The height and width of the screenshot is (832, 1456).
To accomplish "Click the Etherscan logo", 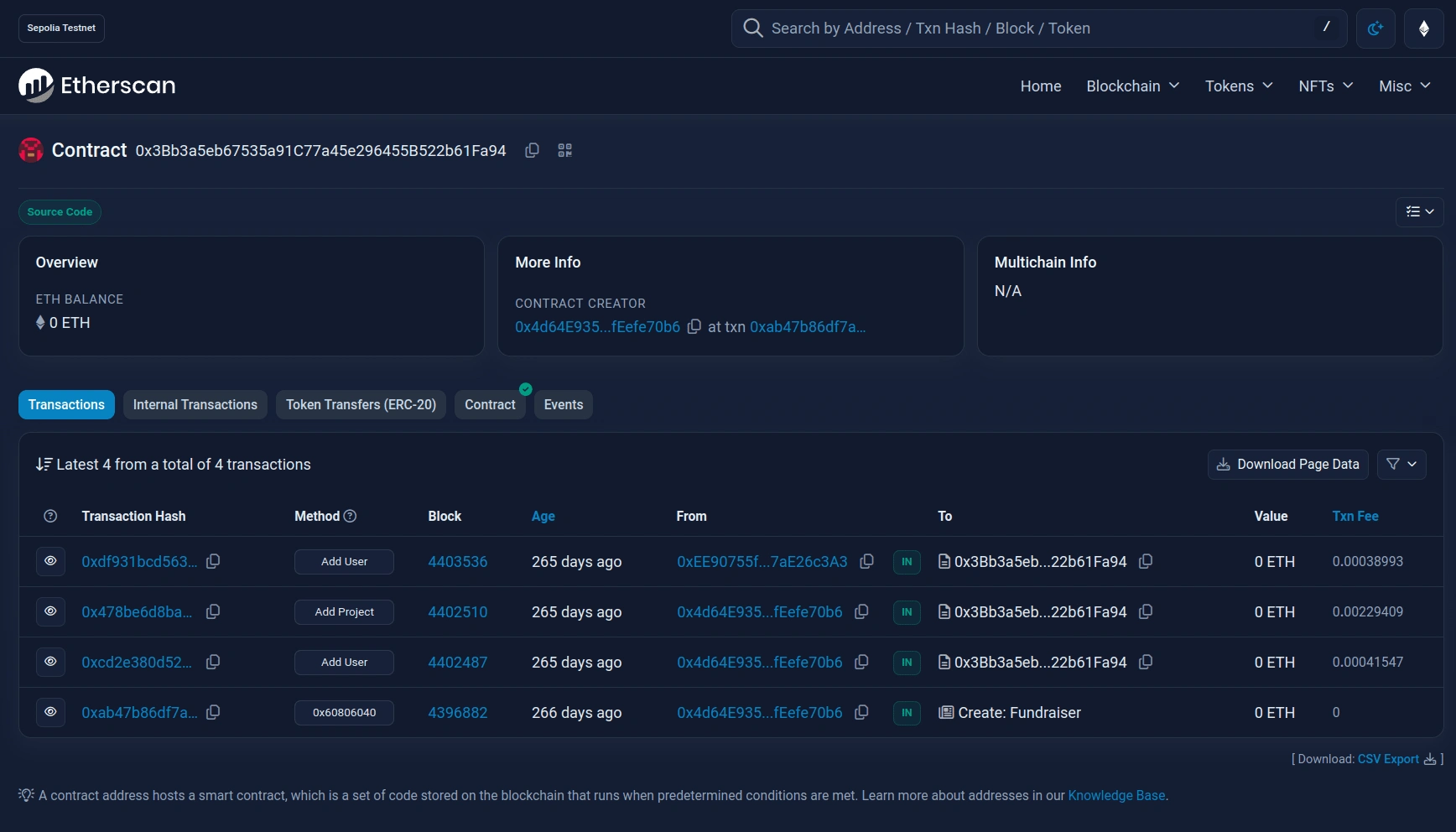I will pyautogui.click(x=97, y=86).
